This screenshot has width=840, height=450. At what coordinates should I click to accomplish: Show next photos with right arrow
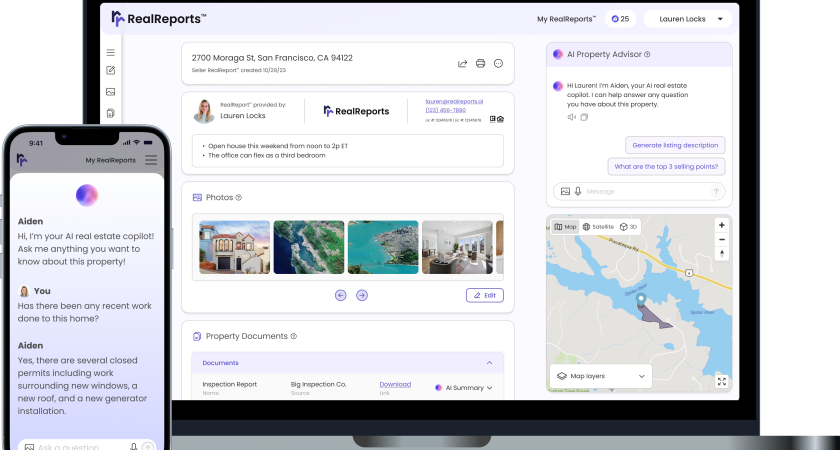362,295
